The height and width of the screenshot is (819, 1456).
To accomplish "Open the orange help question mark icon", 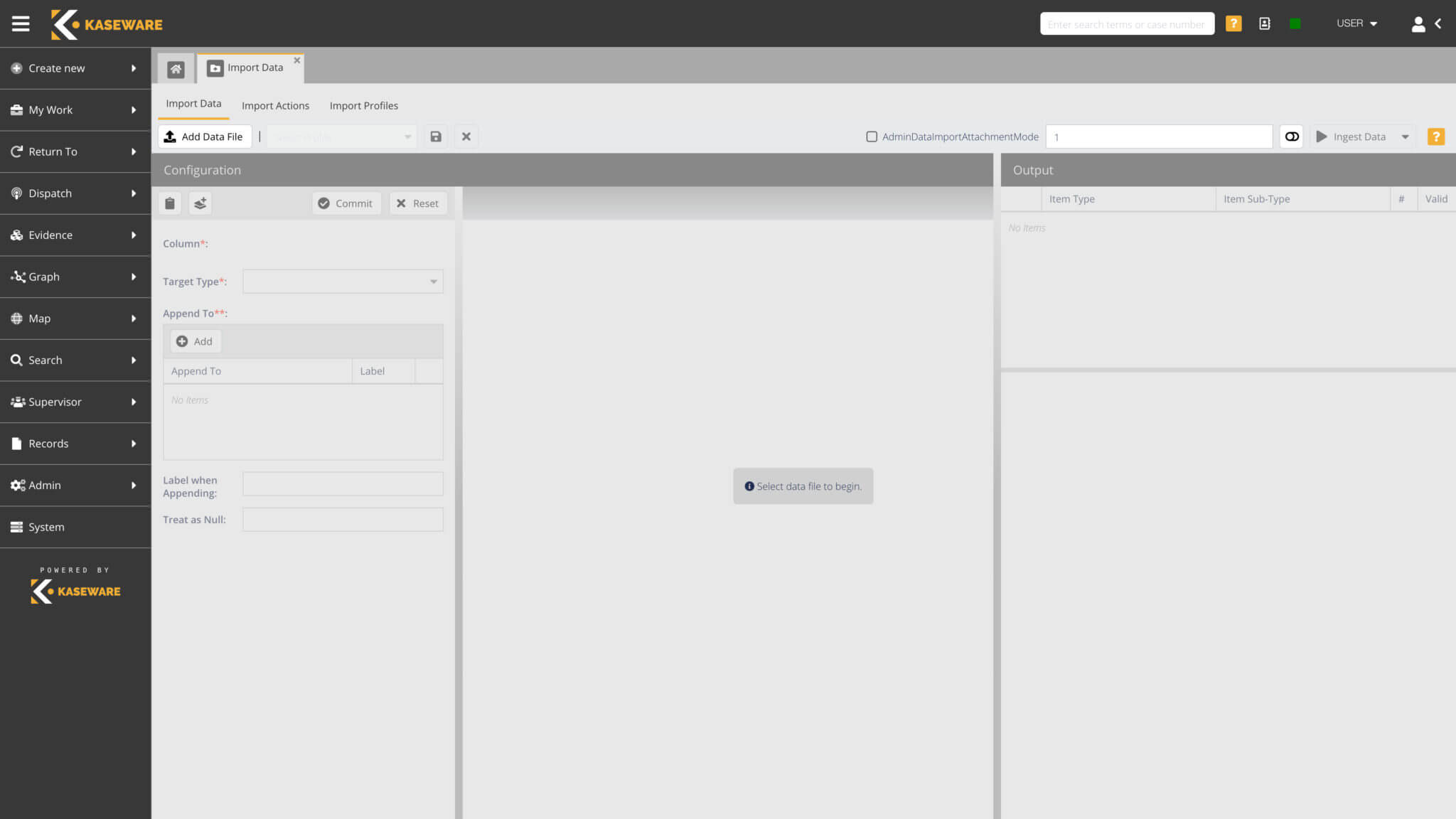I will pyautogui.click(x=1233, y=23).
